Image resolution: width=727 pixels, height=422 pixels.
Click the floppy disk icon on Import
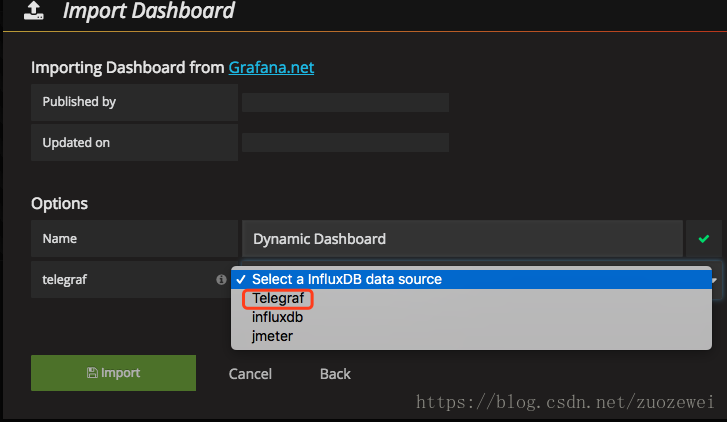tap(93, 373)
